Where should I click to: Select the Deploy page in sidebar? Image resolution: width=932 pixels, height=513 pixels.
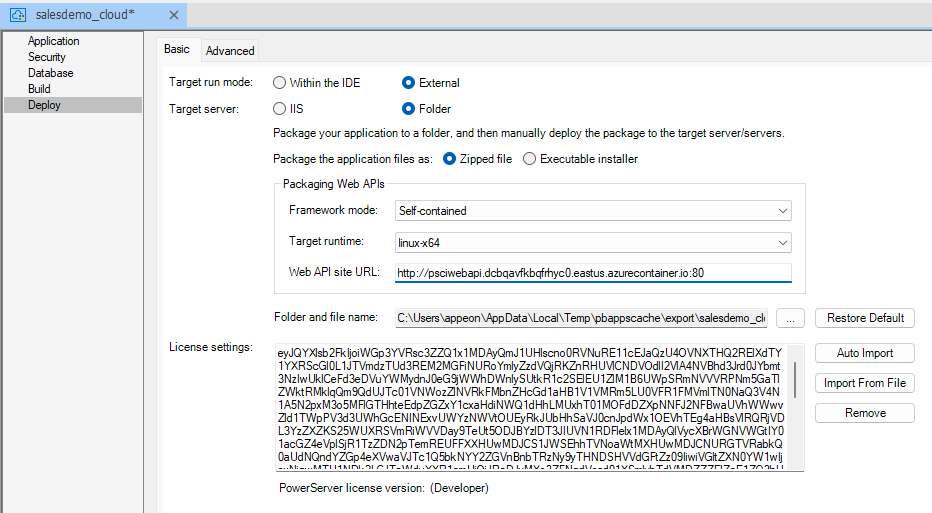[73, 105]
